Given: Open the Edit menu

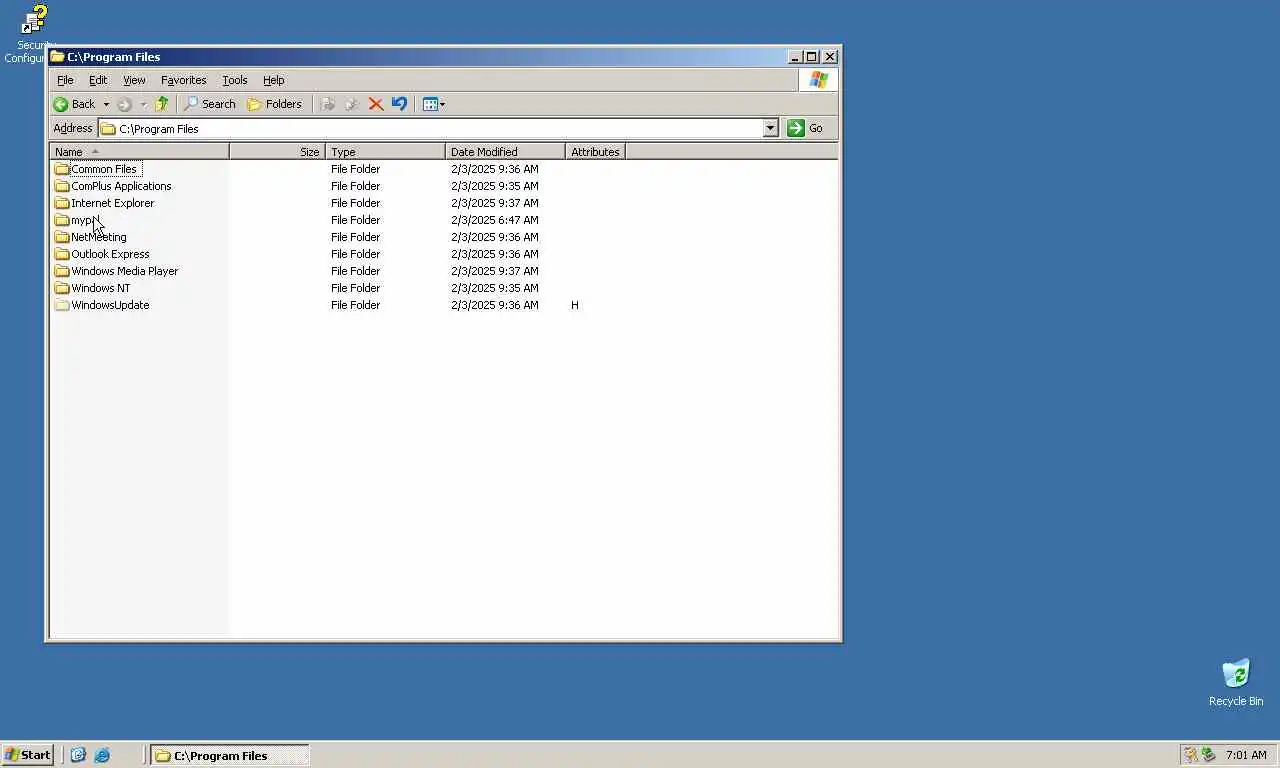Looking at the screenshot, I should pos(98,80).
